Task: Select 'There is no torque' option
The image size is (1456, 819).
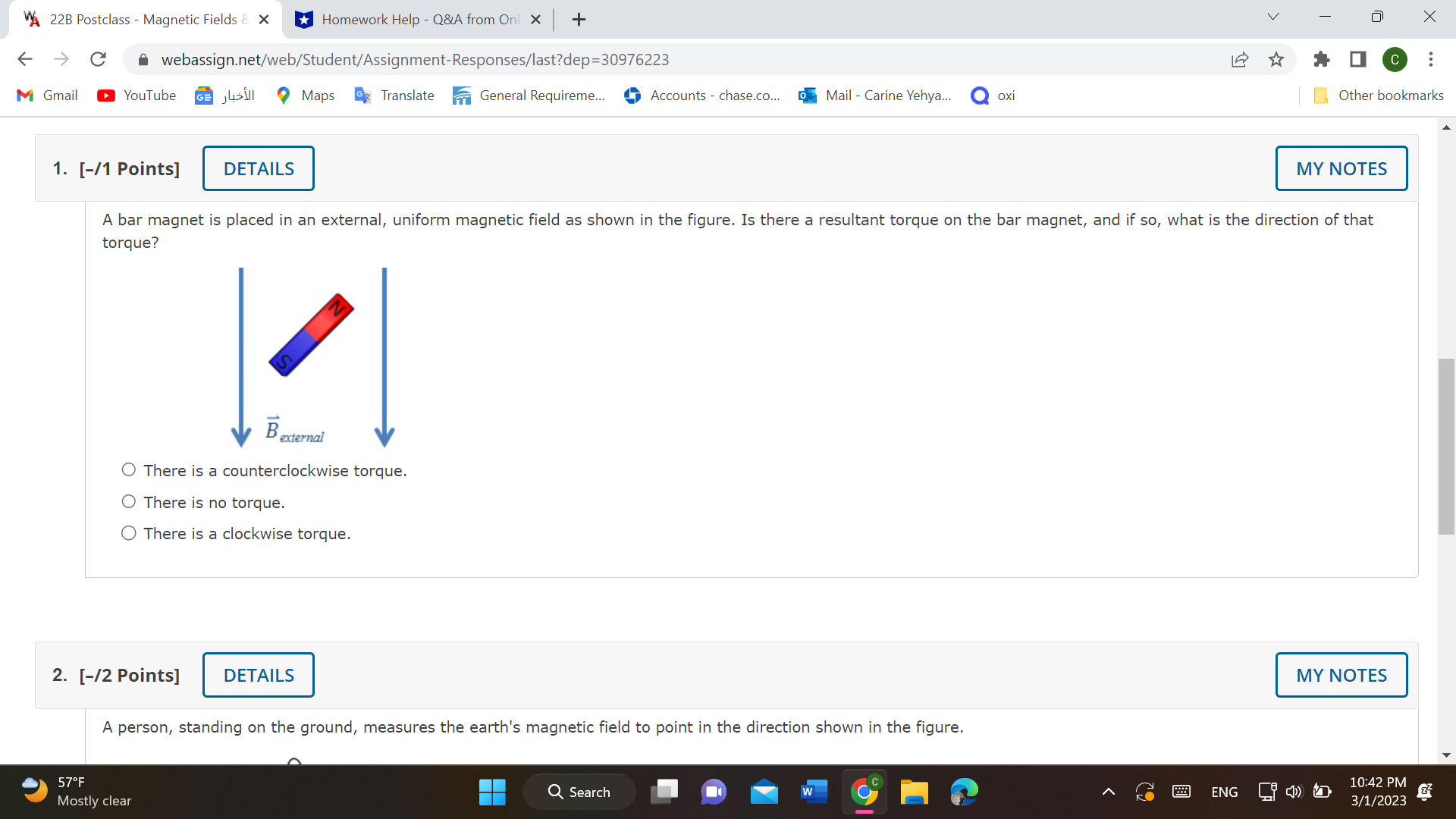Action: [x=129, y=502]
